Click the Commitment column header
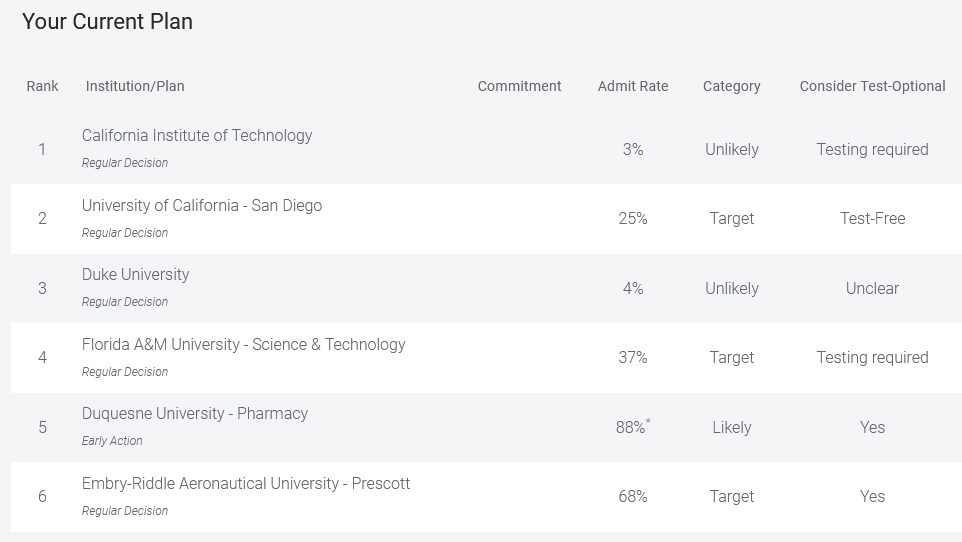The height and width of the screenshot is (542, 962). (519, 86)
